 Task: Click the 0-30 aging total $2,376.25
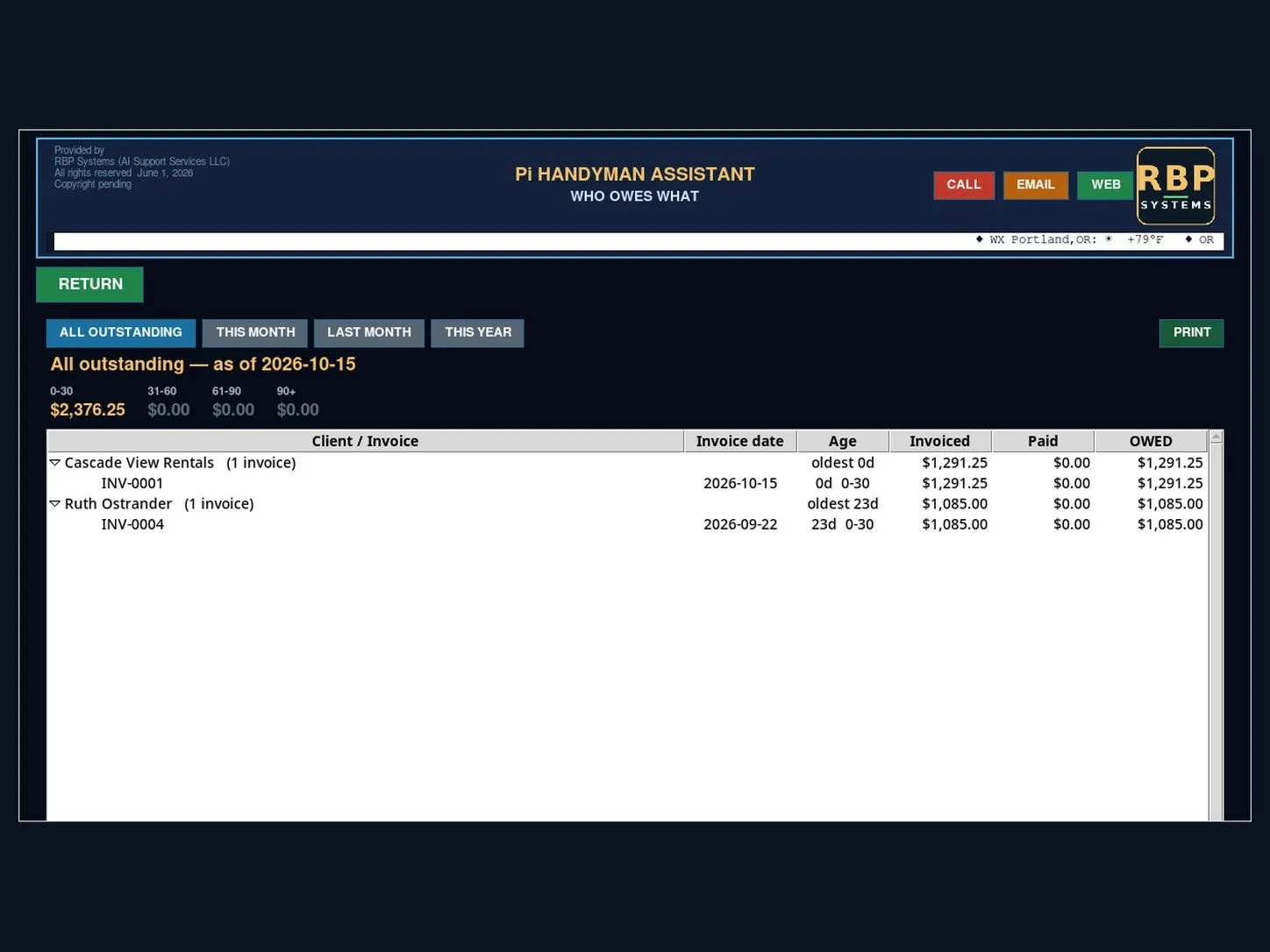tap(88, 409)
